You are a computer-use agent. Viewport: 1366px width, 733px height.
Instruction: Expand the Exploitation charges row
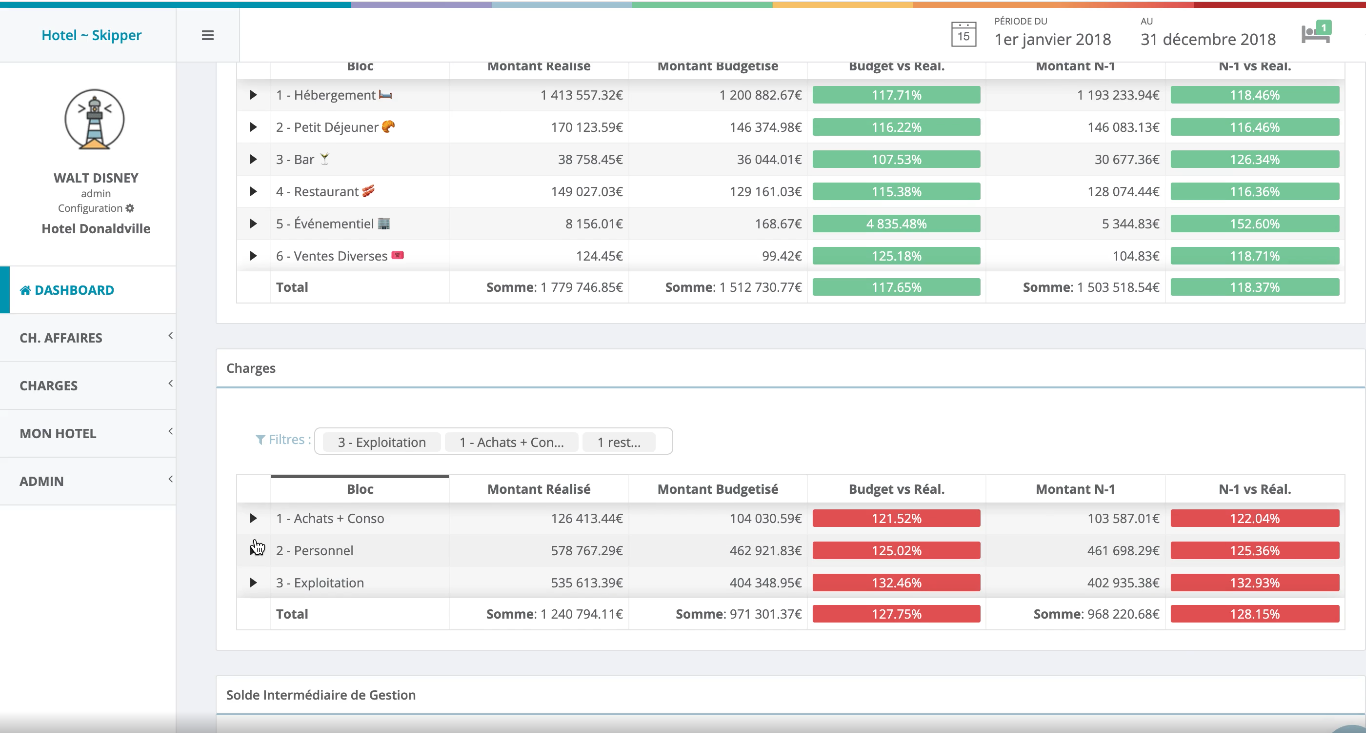pyautogui.click(x=253, y=582)
